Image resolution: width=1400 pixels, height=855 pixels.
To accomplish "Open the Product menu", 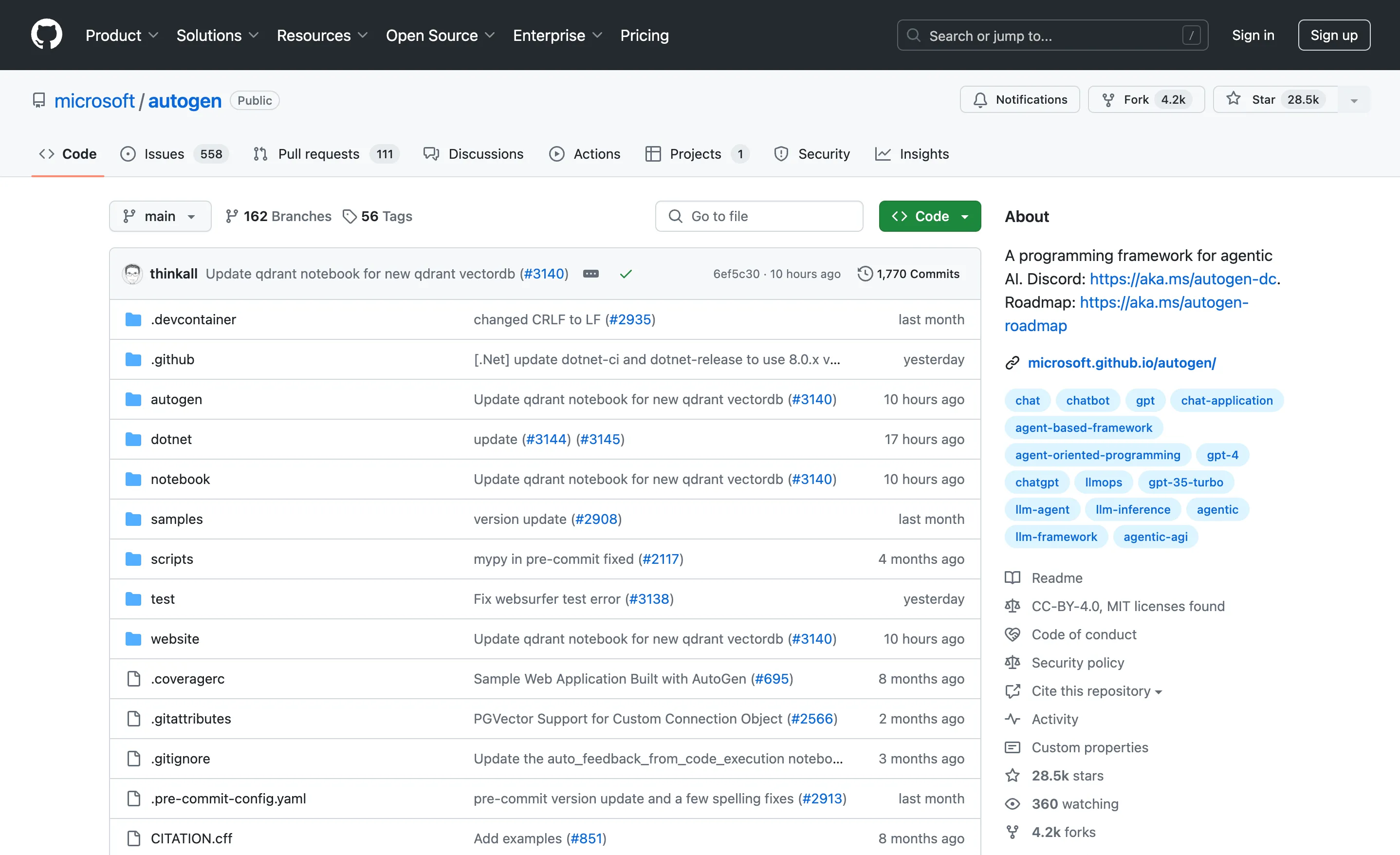I will coord(121,35).
